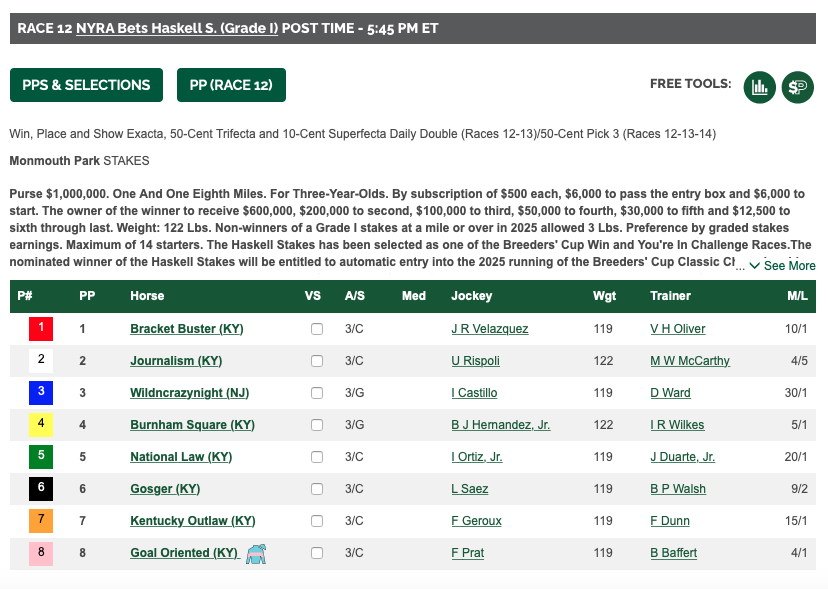View jockey U Rispoli's profile
The width and height of the screenshot is (828, 589).
(x=475, y=361)
